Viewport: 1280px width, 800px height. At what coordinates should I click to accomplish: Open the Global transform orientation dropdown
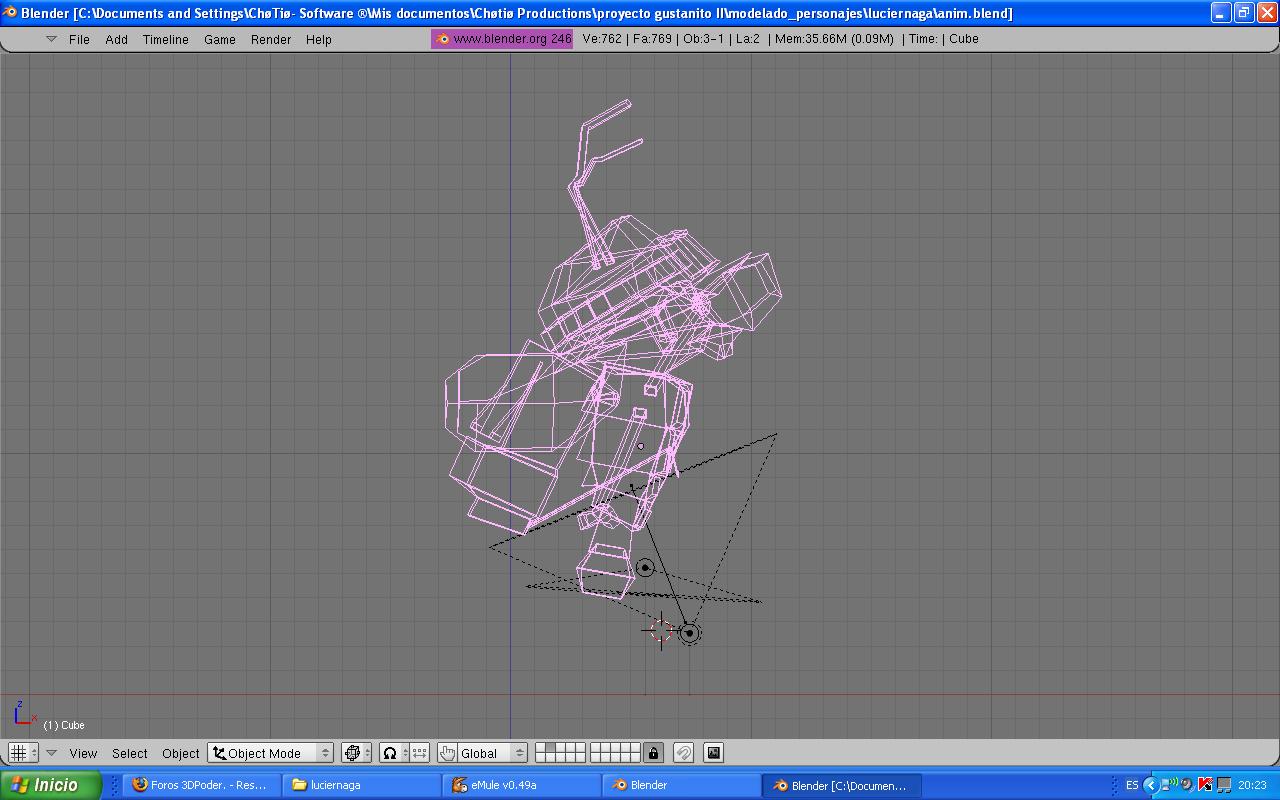[x=492, y=753]
